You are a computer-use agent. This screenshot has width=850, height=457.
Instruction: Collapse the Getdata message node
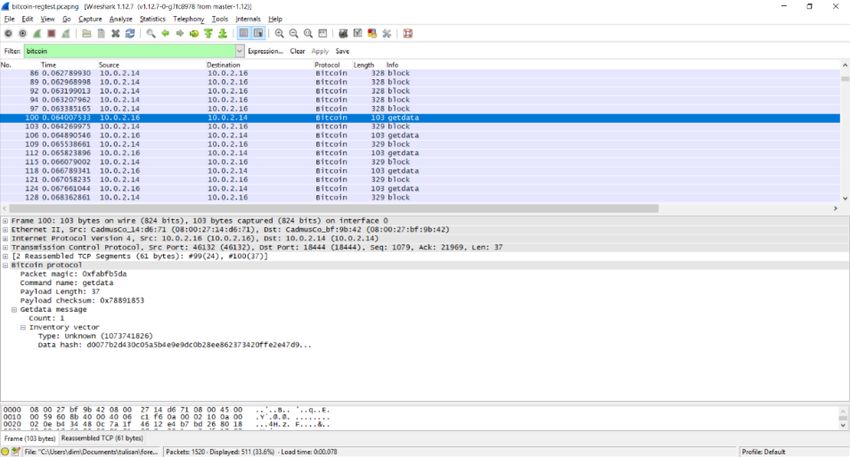[x=14, y=310]
